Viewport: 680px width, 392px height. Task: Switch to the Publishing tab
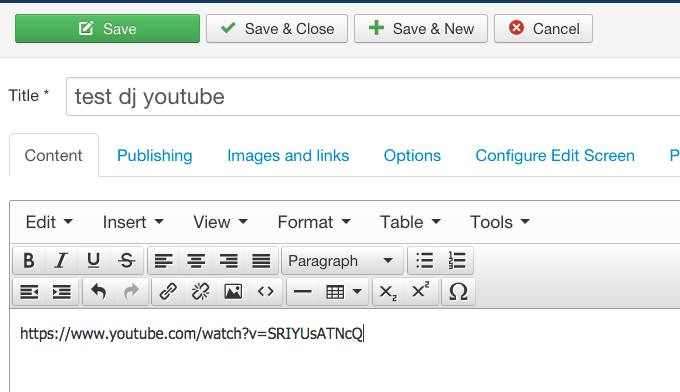155,155
